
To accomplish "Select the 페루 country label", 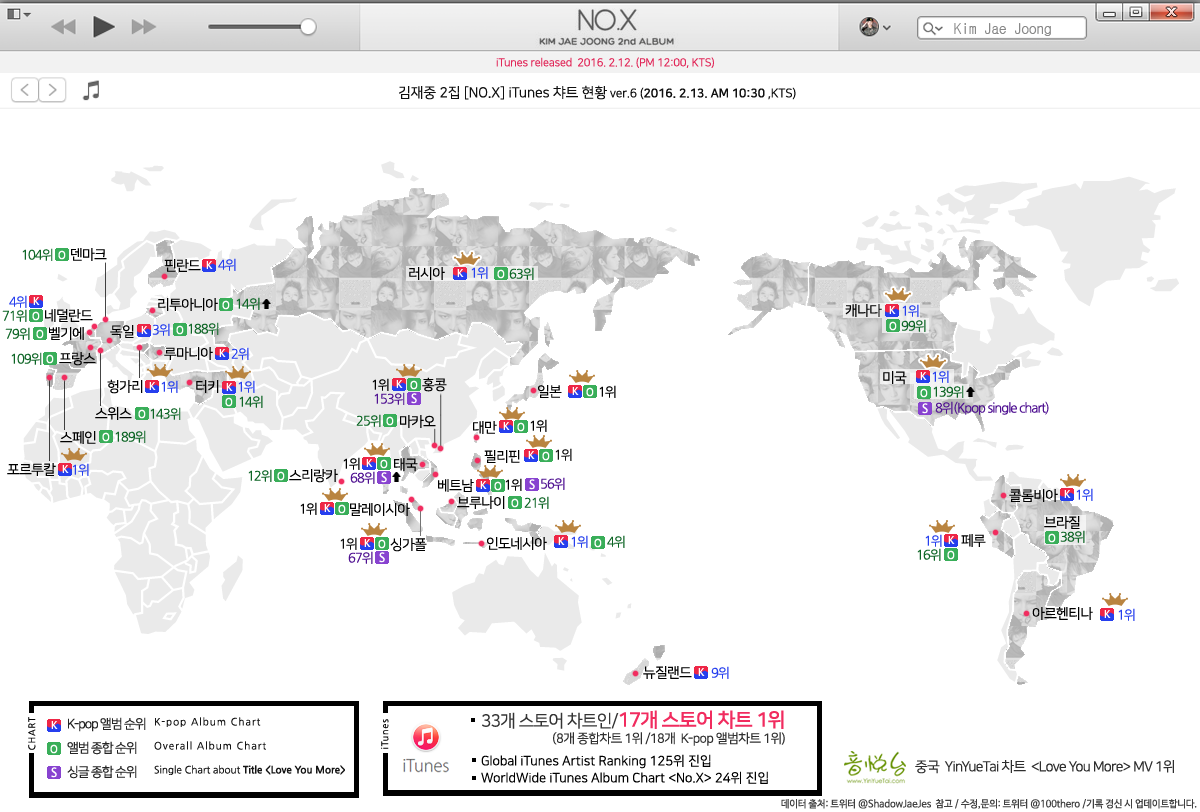I will click(x=973, y=540).
